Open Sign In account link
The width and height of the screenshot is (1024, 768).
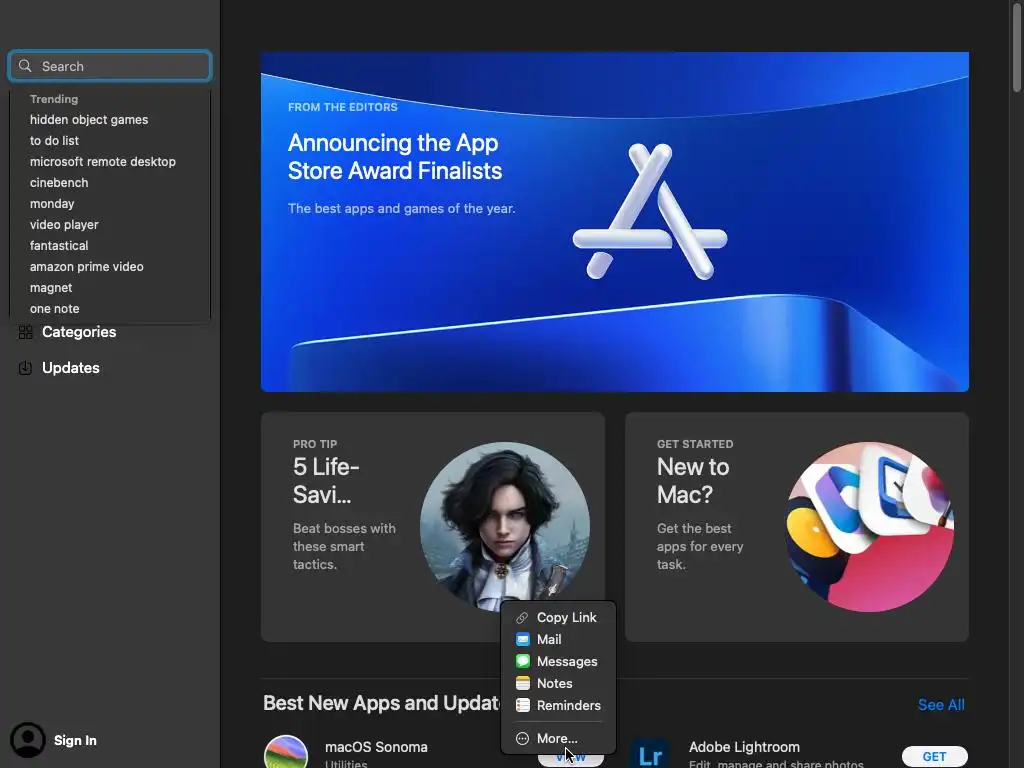[x=75, y=741]
